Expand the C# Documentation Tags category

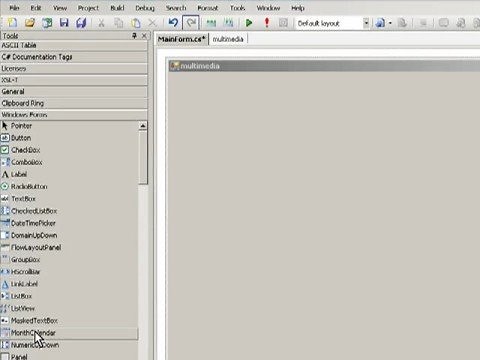coord(74,57)
